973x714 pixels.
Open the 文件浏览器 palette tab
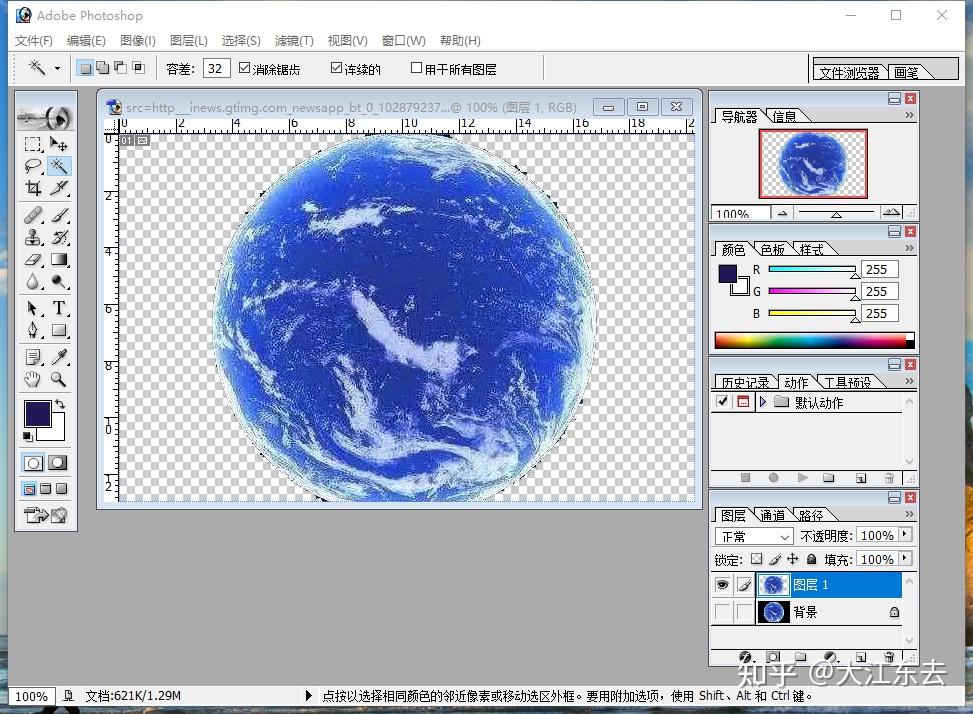point(850,72)
